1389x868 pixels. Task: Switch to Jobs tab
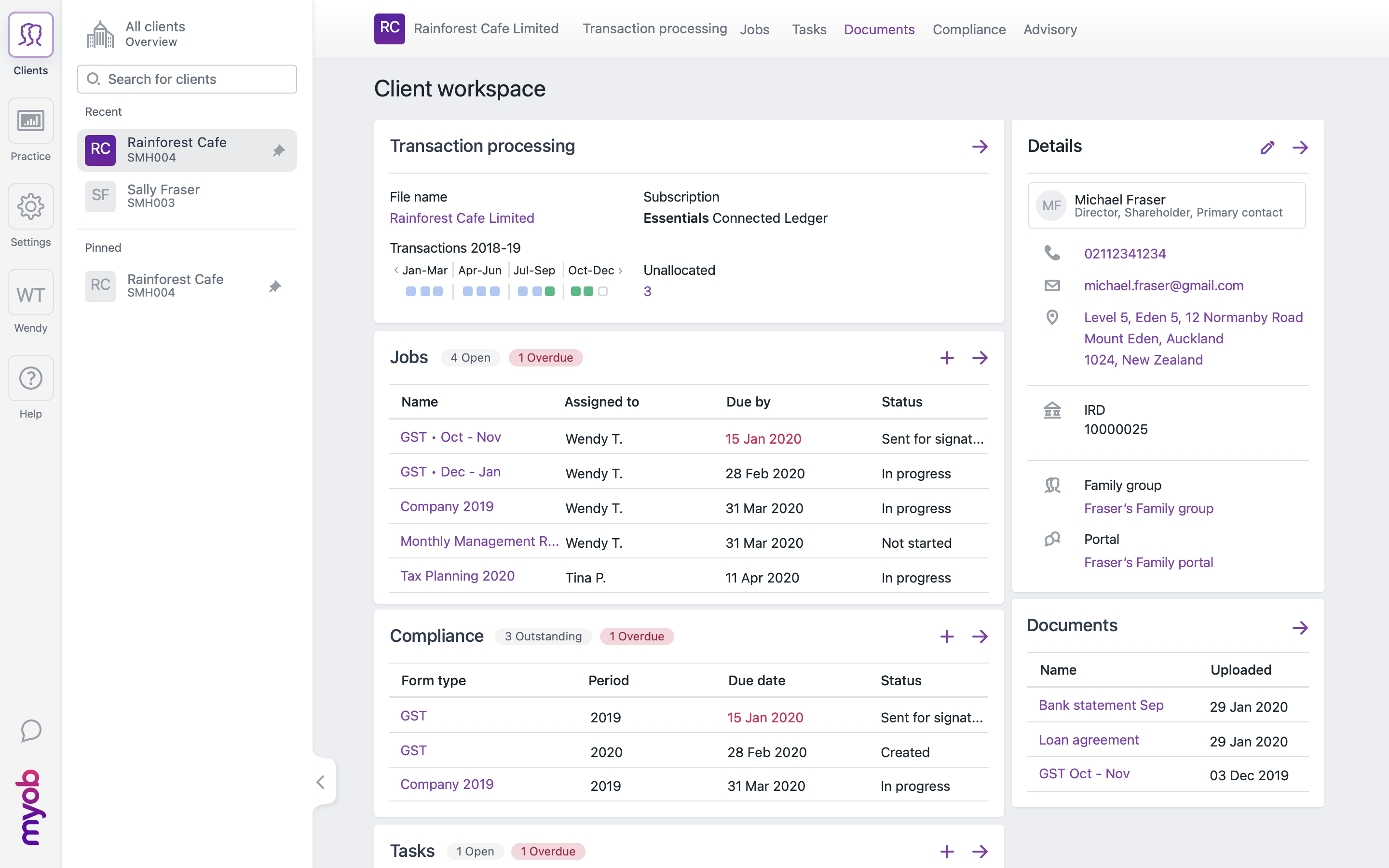coord(754,29)
